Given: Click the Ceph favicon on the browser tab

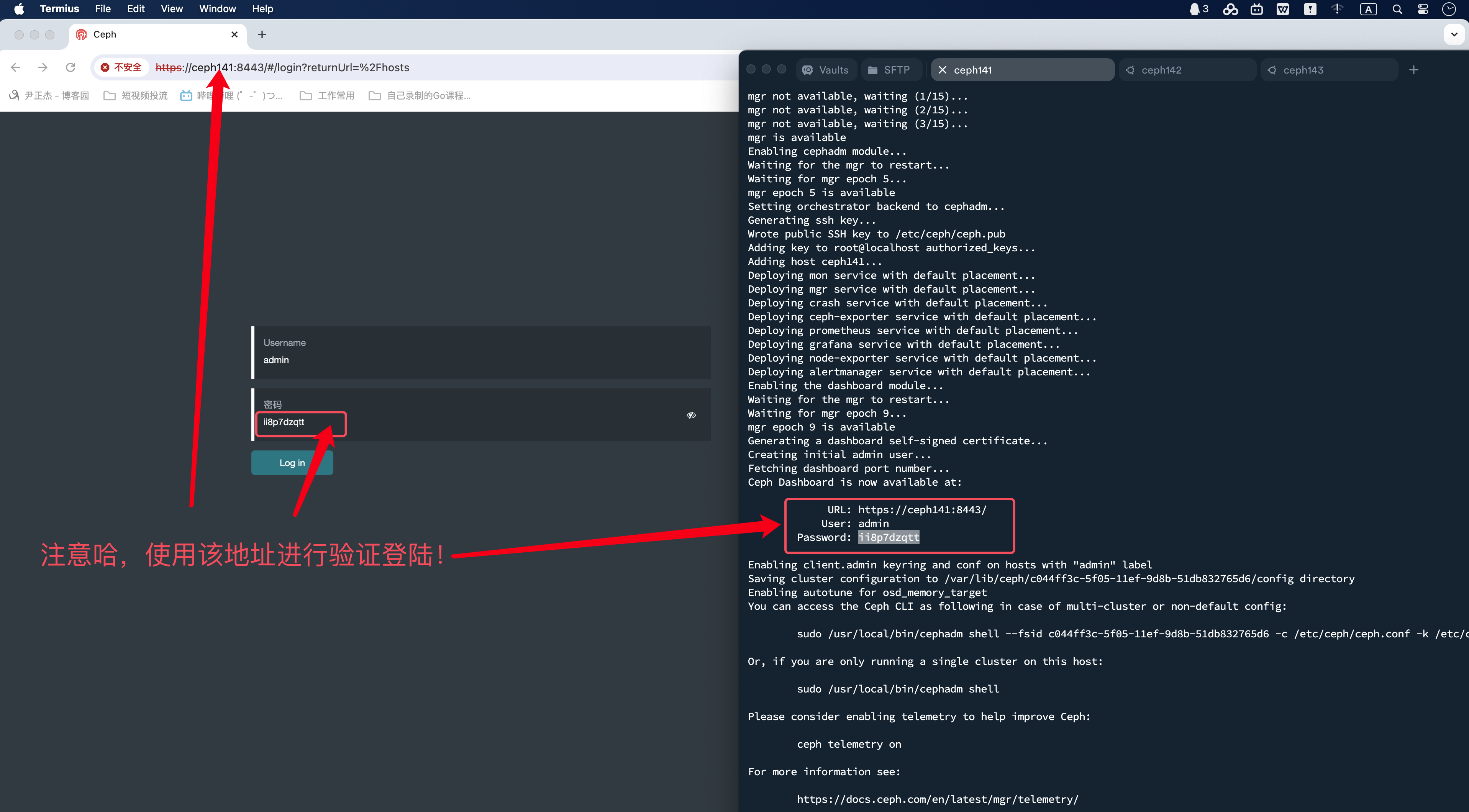Looking at the screenshot, I should click(x=80, y=34).
